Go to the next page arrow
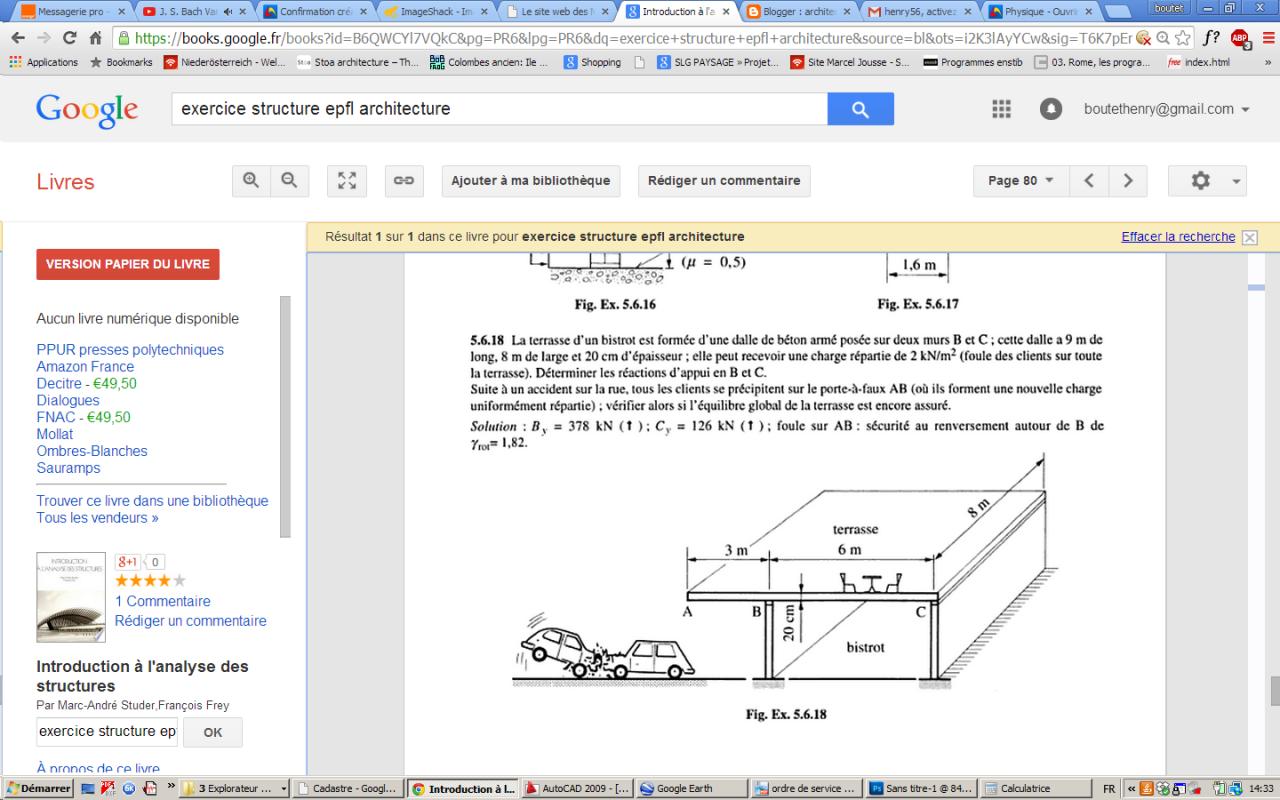 tap(1128, 181)
